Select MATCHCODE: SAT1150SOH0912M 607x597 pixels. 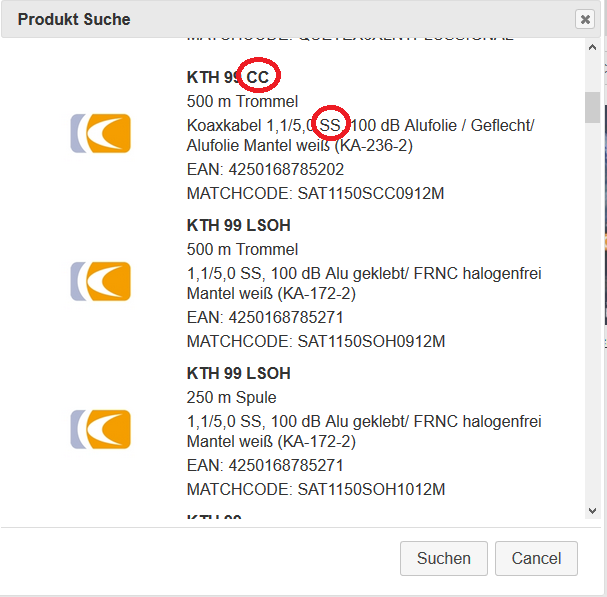point(316,341)
